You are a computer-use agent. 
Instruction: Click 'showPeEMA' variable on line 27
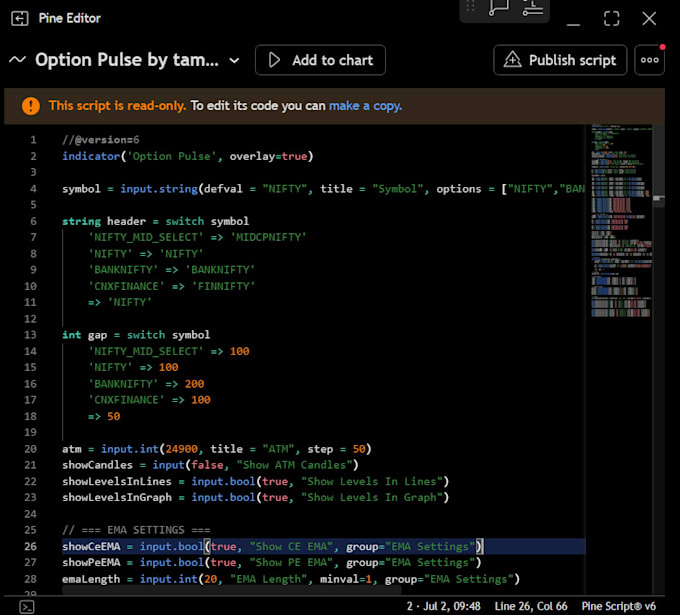tap(91, 563)
